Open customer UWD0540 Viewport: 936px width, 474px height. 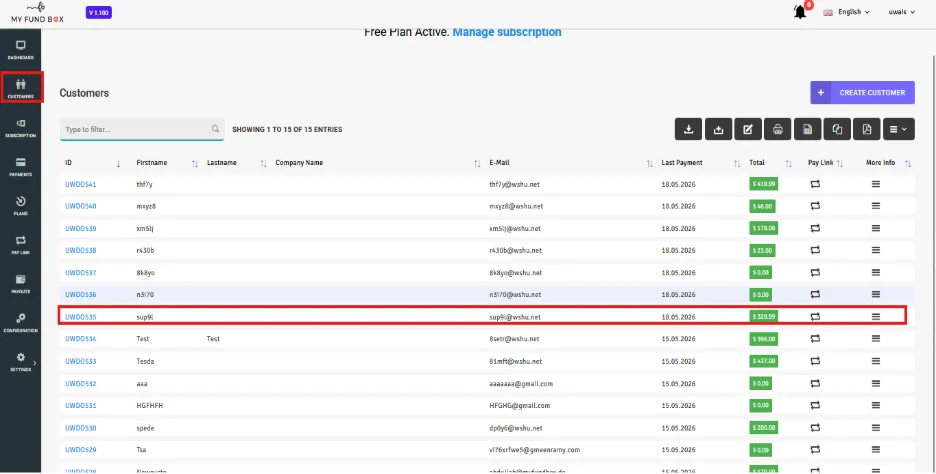pyautogui.click(x=81, y=207)
